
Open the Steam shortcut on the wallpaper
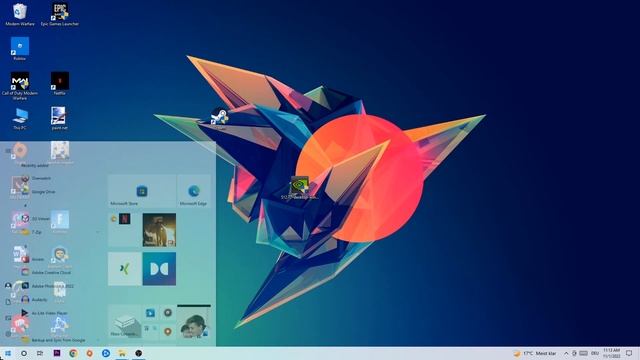tap(220, 117)
